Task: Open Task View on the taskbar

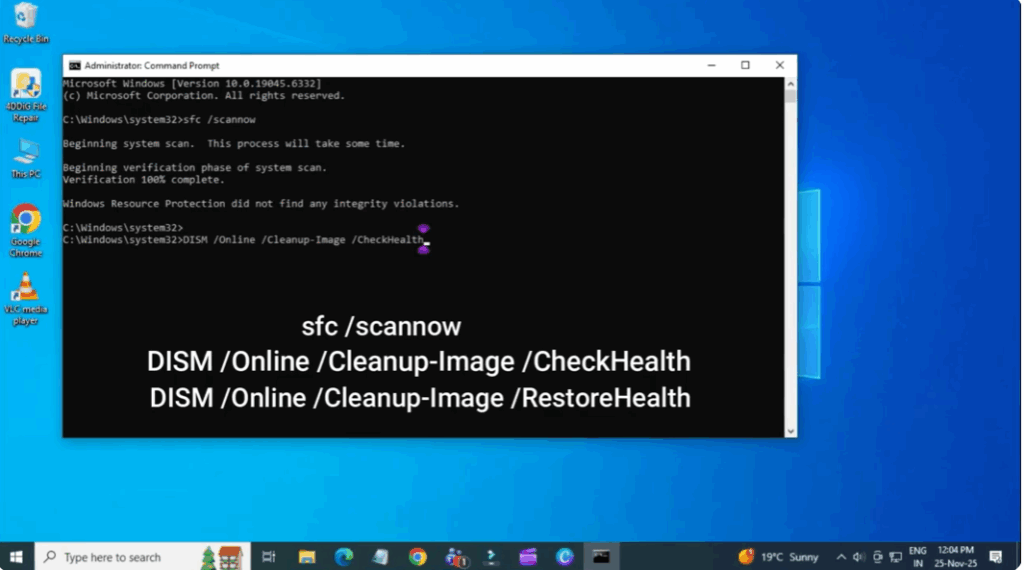Action: click(x=268, y=557)
